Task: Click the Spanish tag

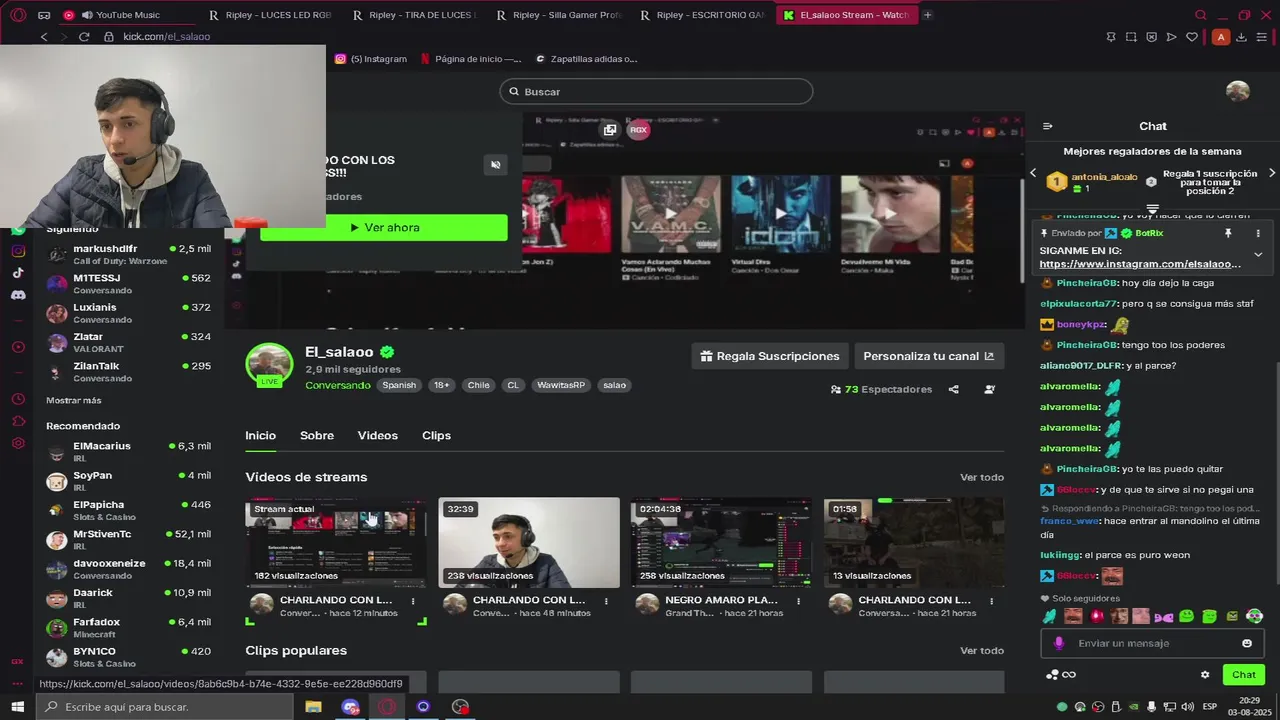Action: (x=399, y=385)
